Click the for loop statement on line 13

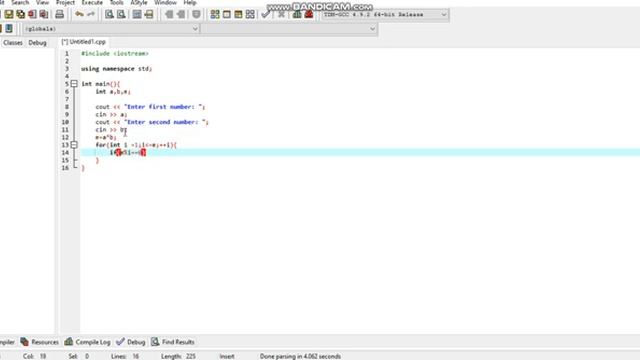136,145
